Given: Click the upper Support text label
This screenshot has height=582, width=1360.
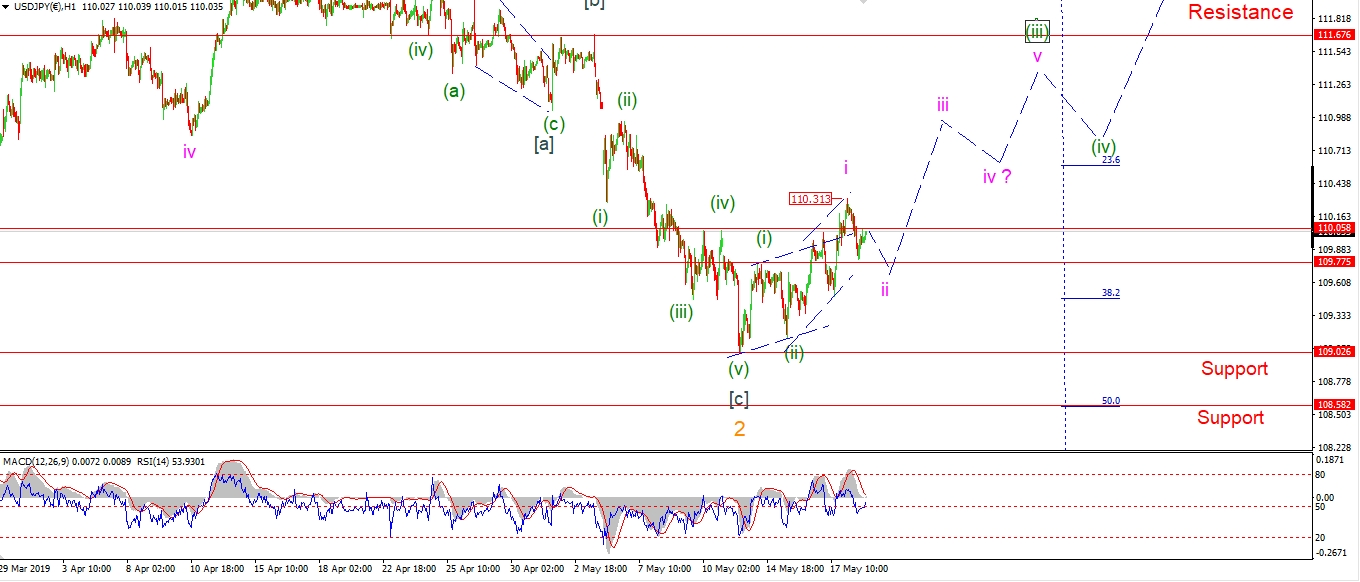Looking at the screenshot, I should tap(1234, 369).
